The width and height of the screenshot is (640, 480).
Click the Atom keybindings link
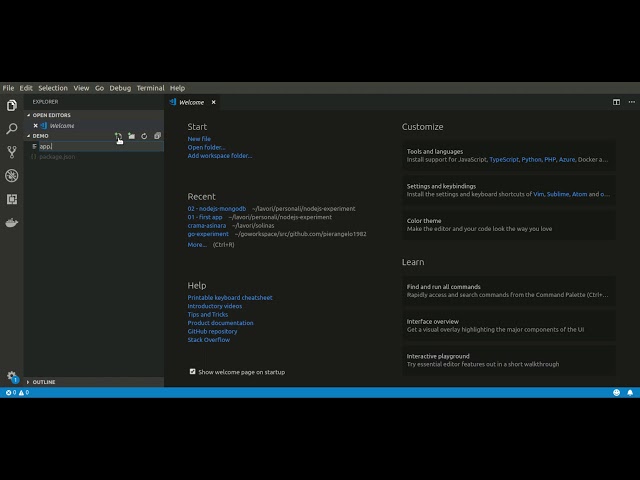click(579, 194)
